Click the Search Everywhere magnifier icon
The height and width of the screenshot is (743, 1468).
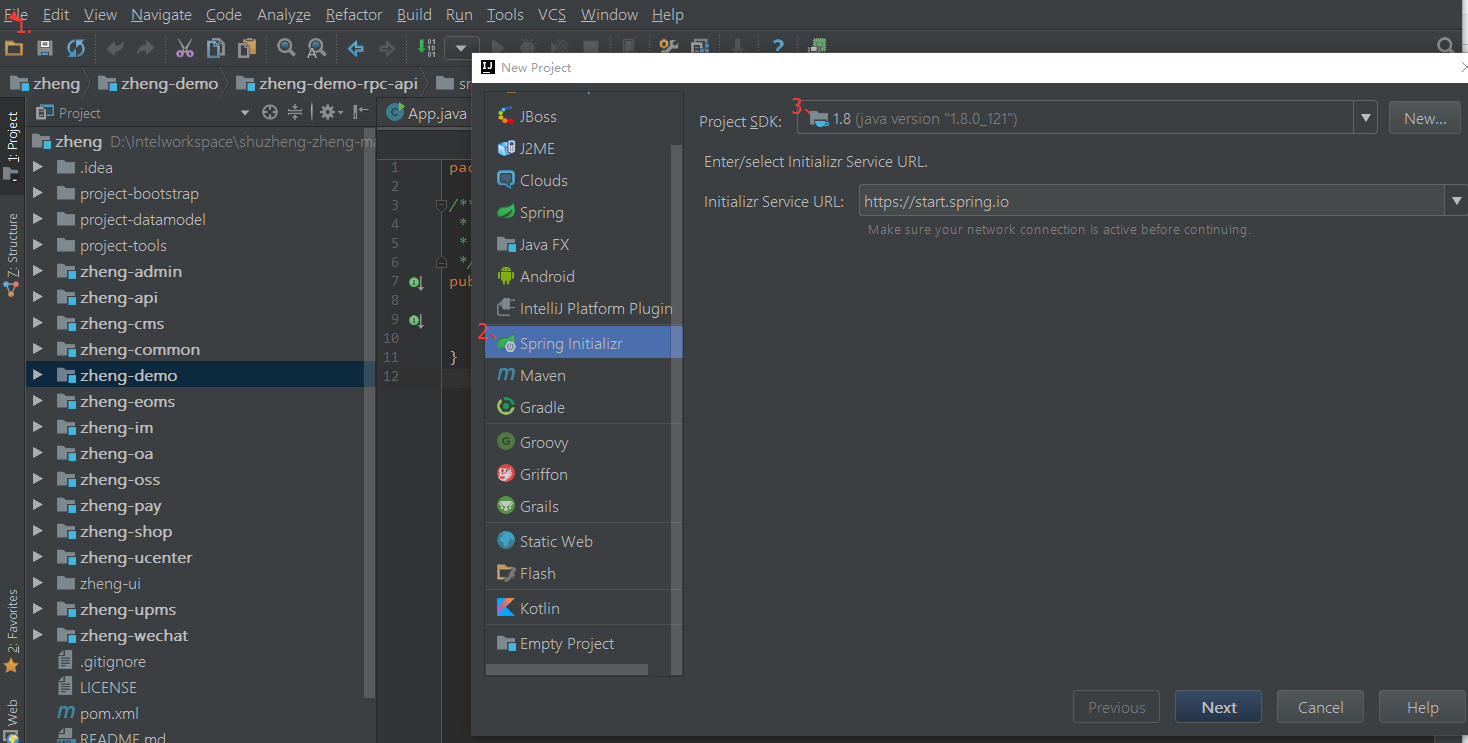(x=1446, y=46)
